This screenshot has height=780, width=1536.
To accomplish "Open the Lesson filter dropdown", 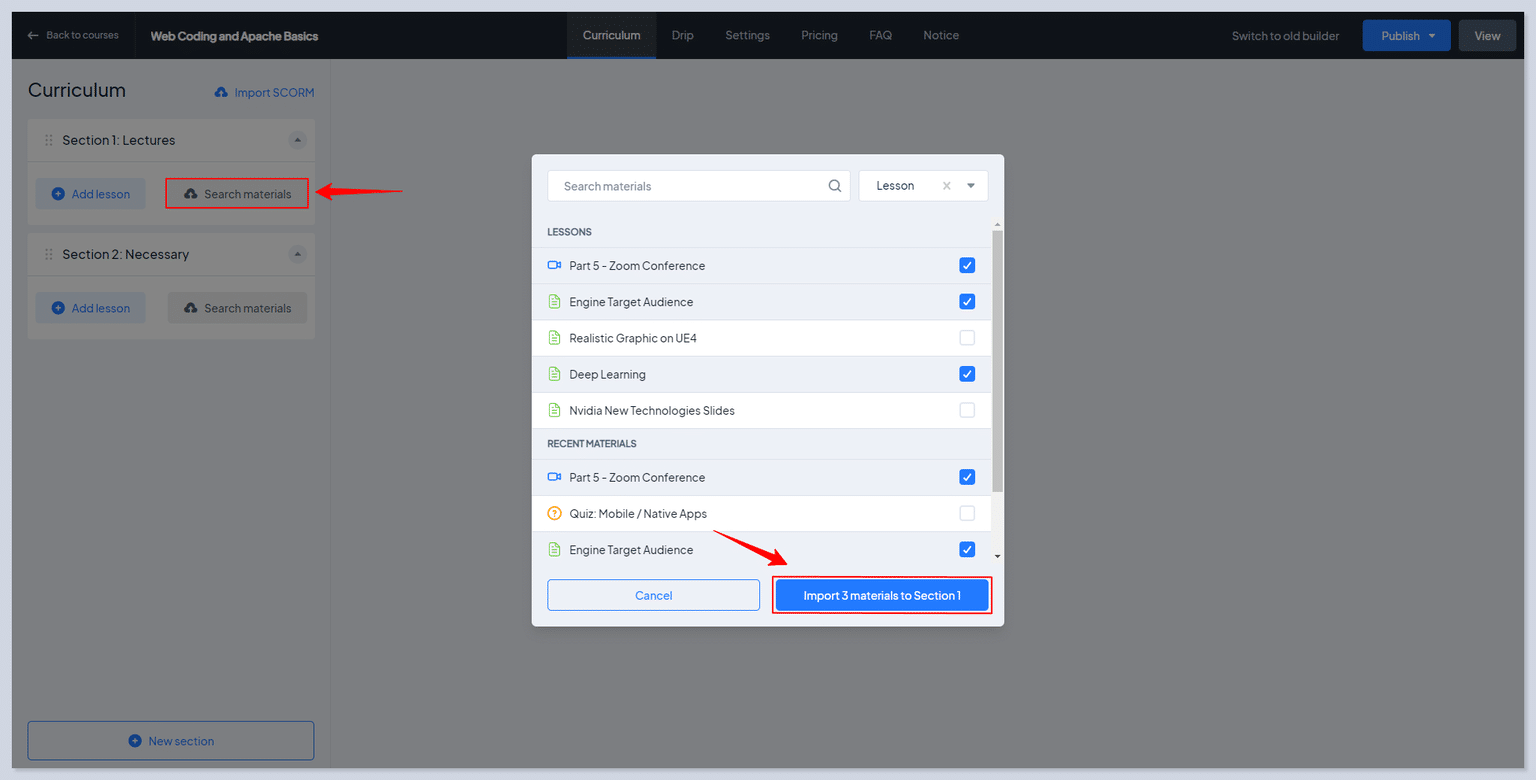I will click(968, 185).
